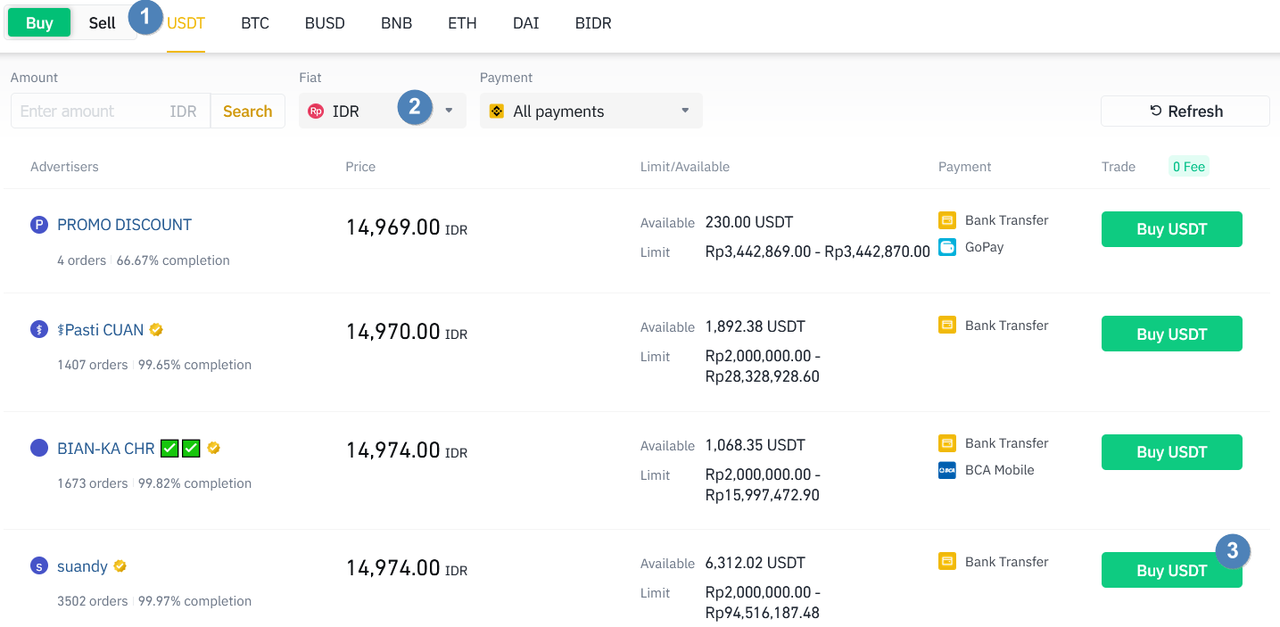Viewport: 1280px width, 627px height.
Task: Click suandy verified badge
Action: (120, 566)
